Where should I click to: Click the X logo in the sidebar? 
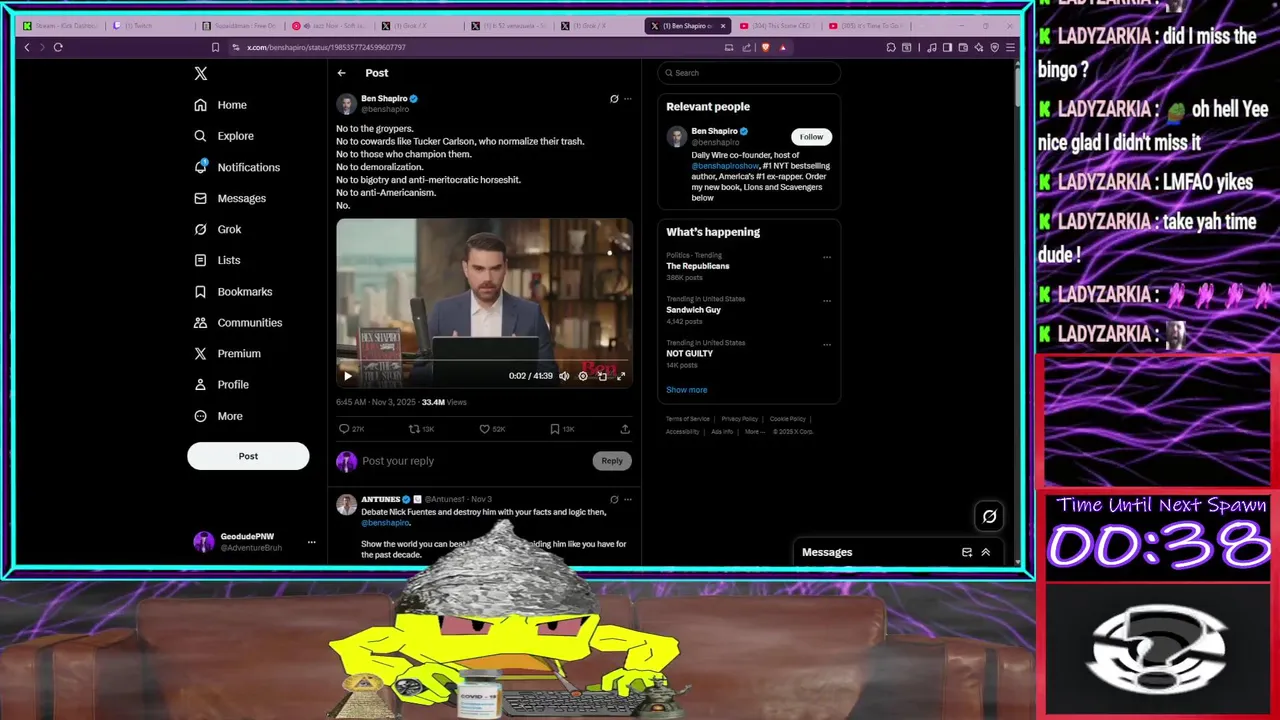click(x=201, y=73)
